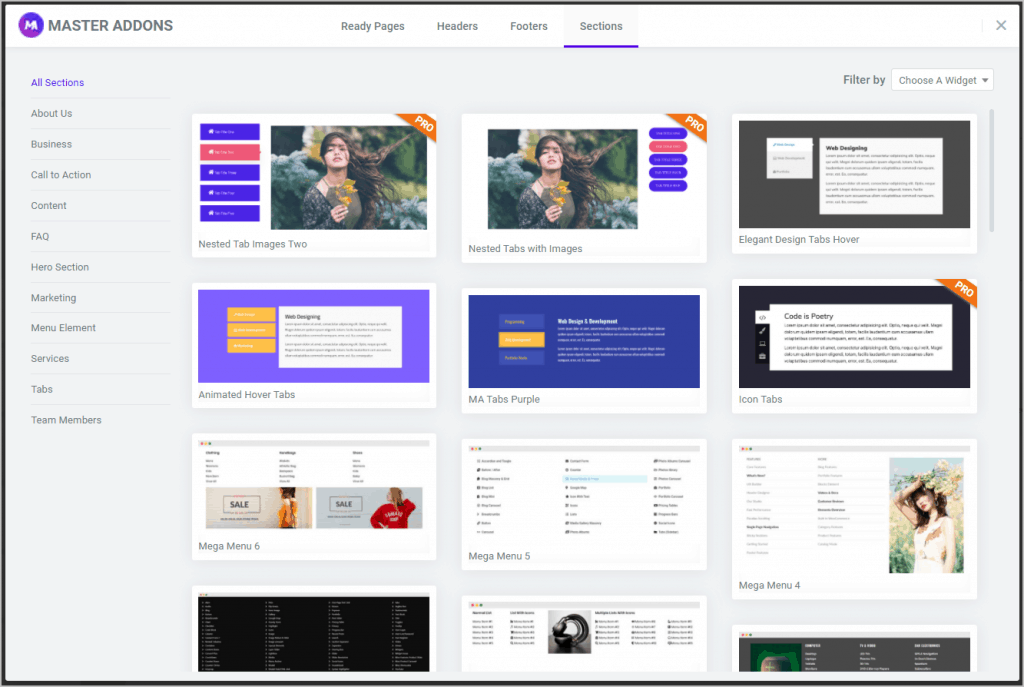Go to the Footers tab

[529, 26]
